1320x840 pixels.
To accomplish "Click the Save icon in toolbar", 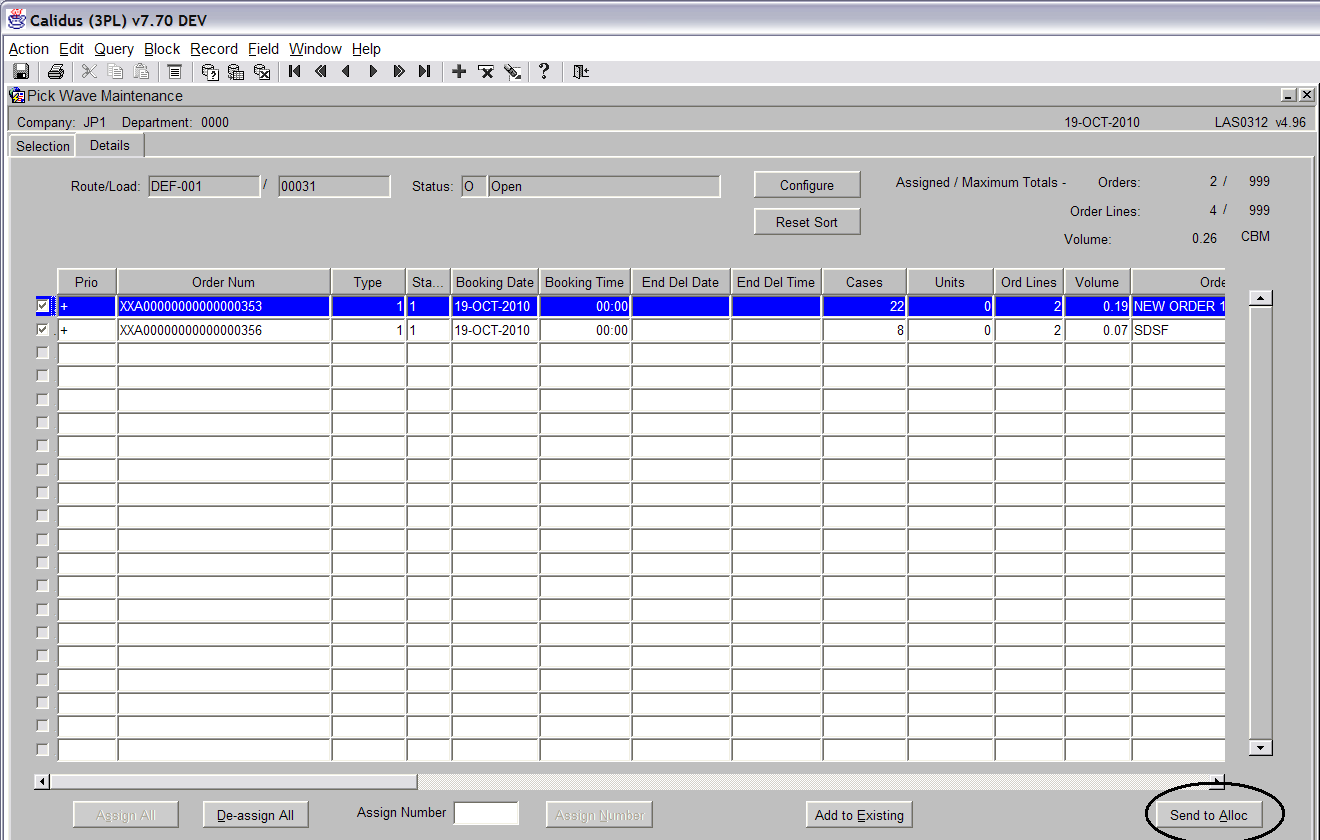I will click(21, 71).
